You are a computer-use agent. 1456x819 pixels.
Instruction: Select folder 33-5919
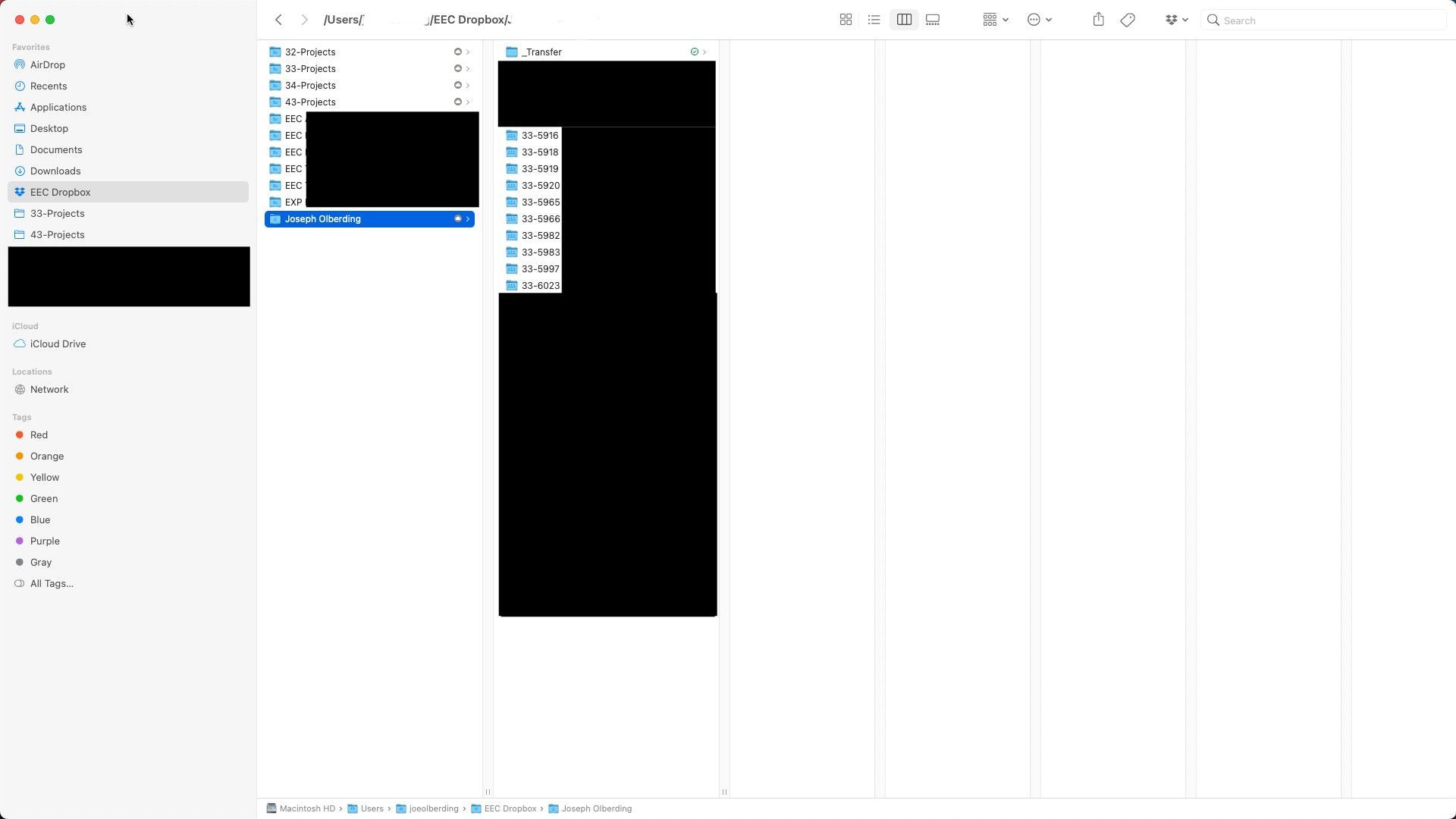tap(532, 168)
